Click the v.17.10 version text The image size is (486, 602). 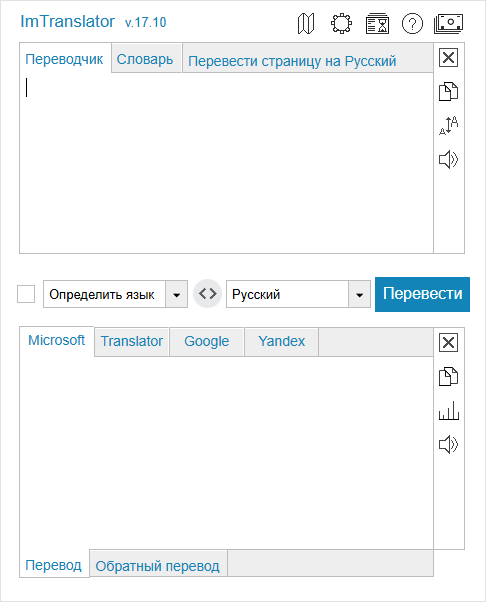[145, 22]
